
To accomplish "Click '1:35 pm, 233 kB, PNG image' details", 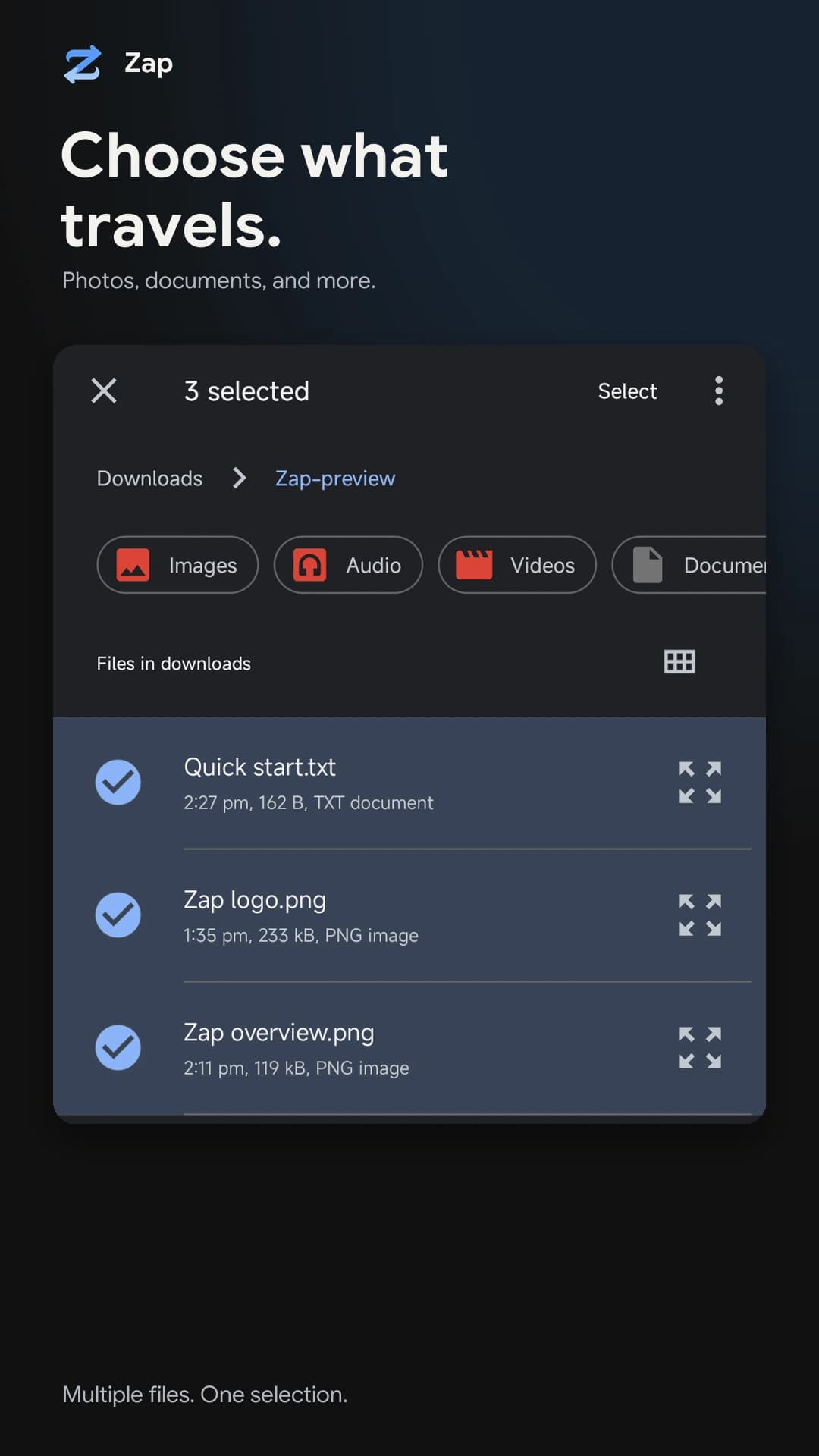I will coord(301,935).
